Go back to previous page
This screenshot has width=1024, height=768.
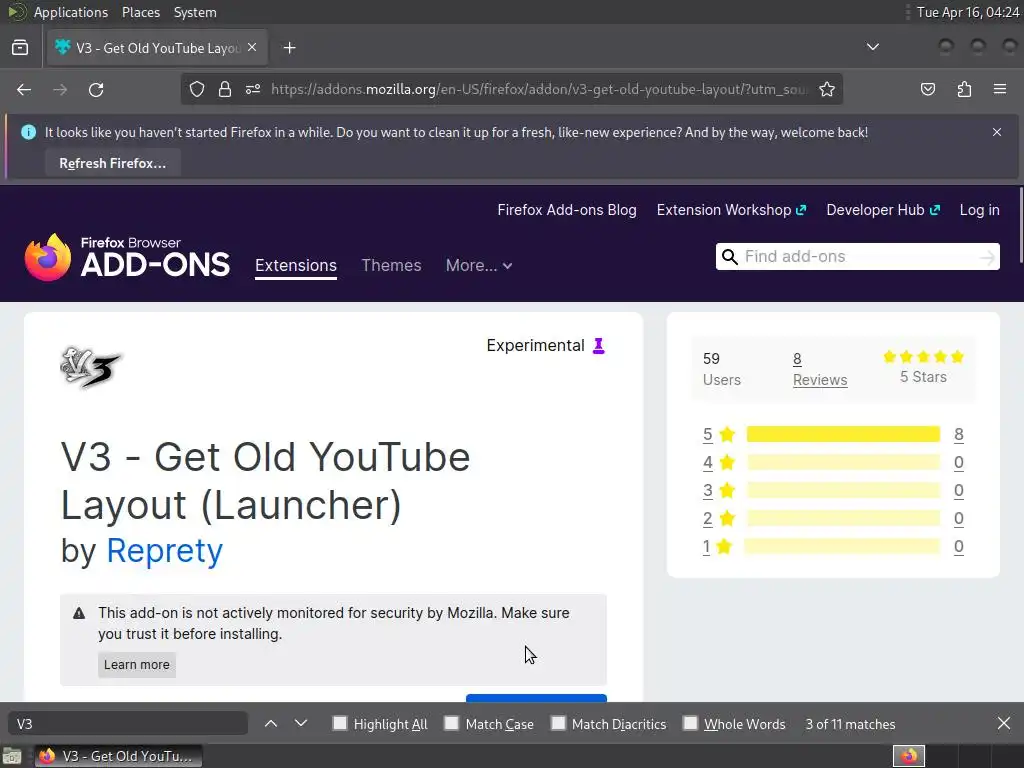tap(24, 89)
